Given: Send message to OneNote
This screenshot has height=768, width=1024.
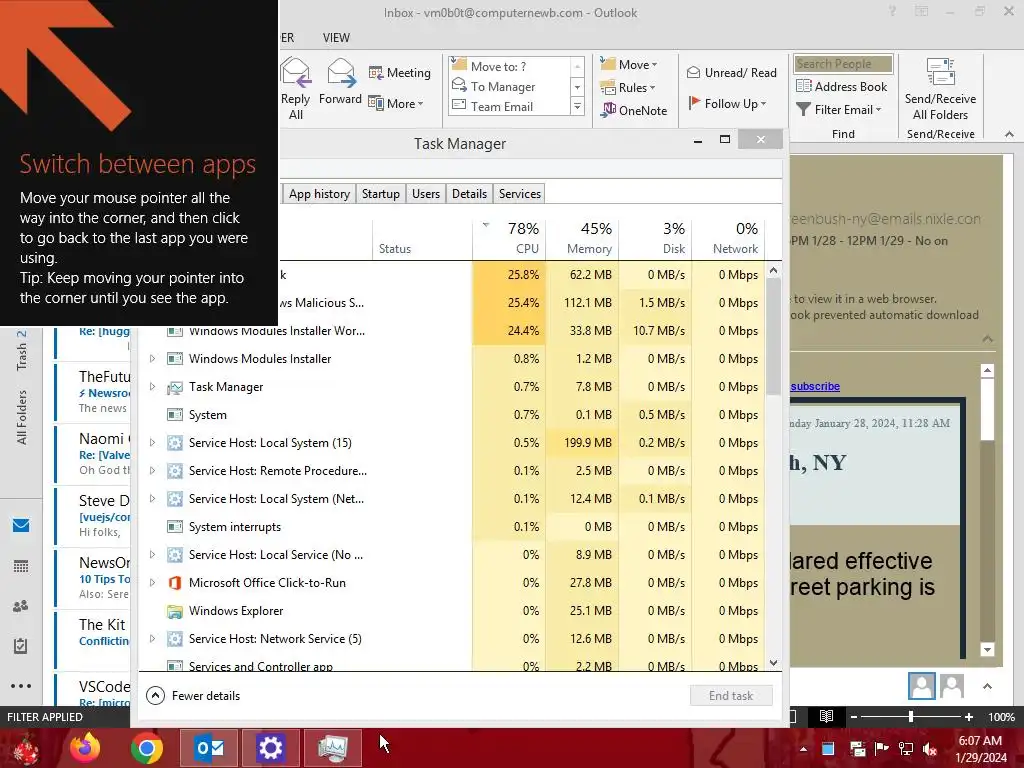Looking at the screenshot, I should 634,110.
